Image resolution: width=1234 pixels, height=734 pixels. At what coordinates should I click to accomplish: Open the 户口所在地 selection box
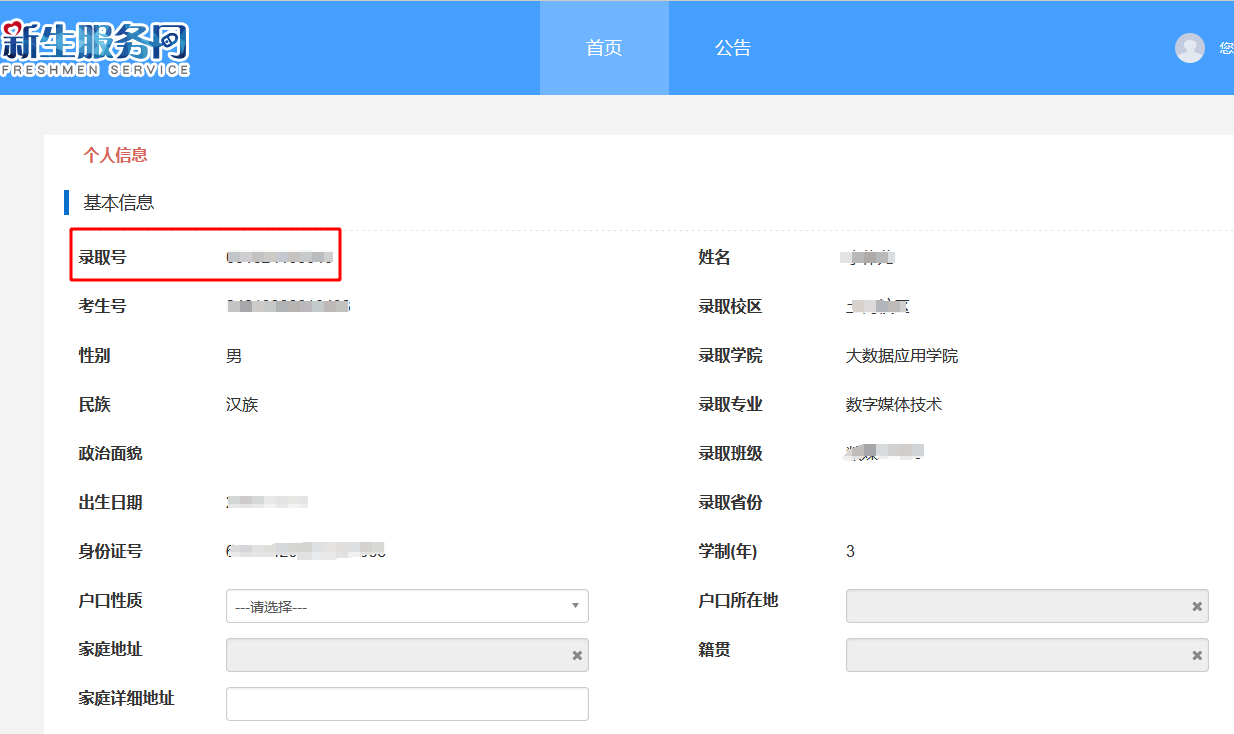point(1015,606)
